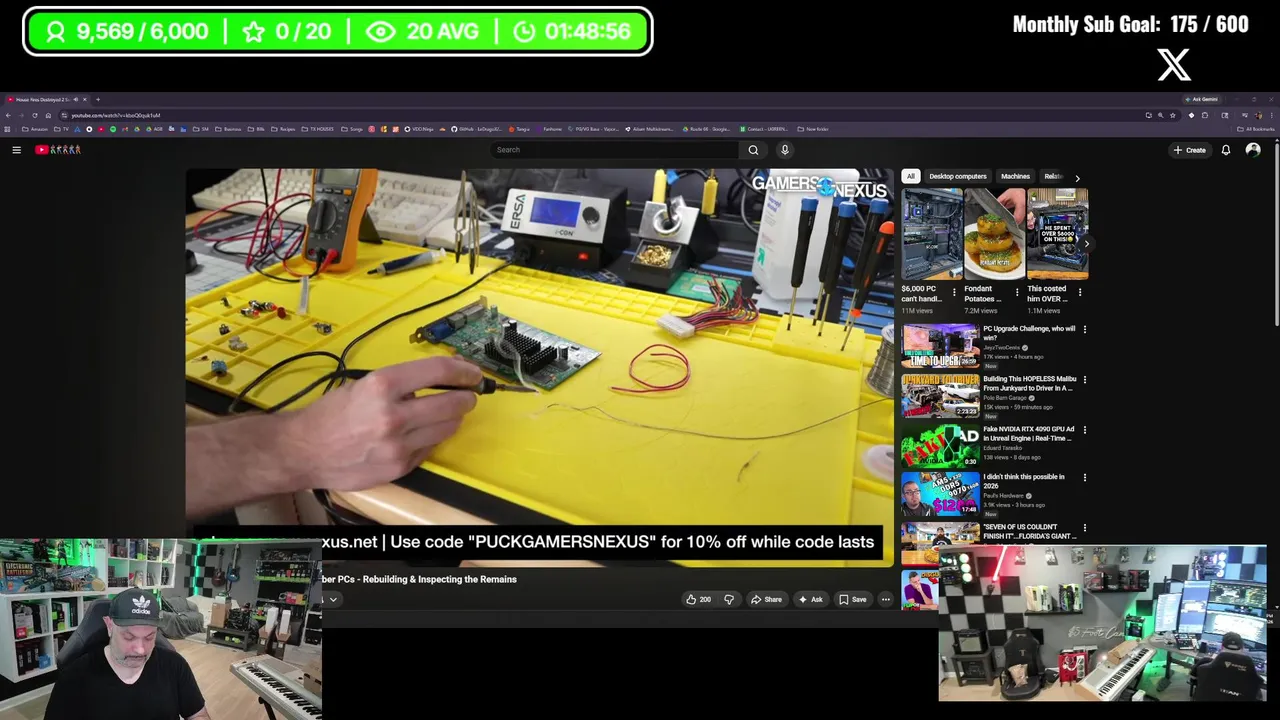This screenshot has height=720, width=1280.
Task: Bookmark this page star icon
Action: (x=1173, y=115)
